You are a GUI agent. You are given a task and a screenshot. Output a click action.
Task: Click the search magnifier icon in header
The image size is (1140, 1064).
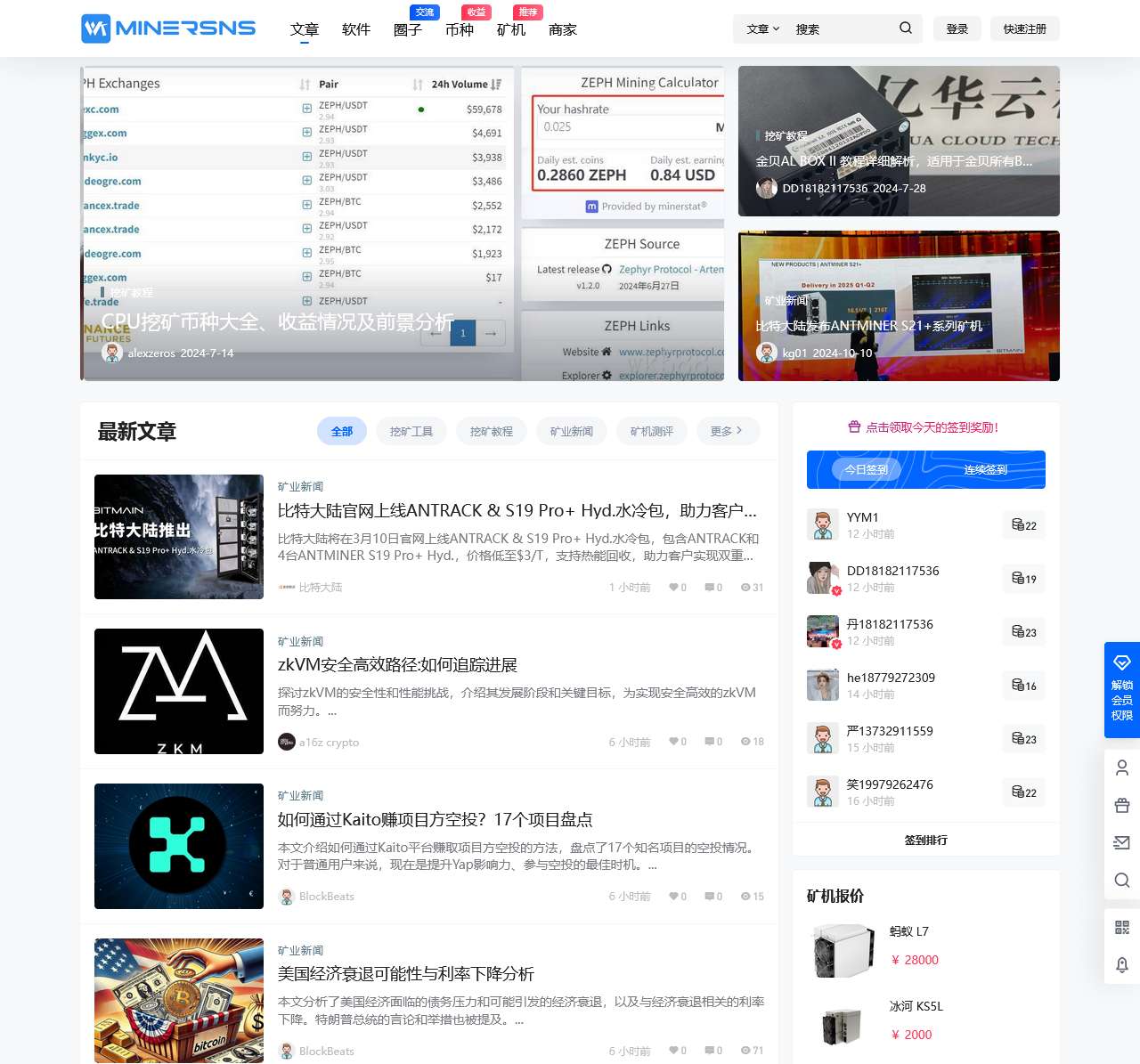(x=906, y=28)
